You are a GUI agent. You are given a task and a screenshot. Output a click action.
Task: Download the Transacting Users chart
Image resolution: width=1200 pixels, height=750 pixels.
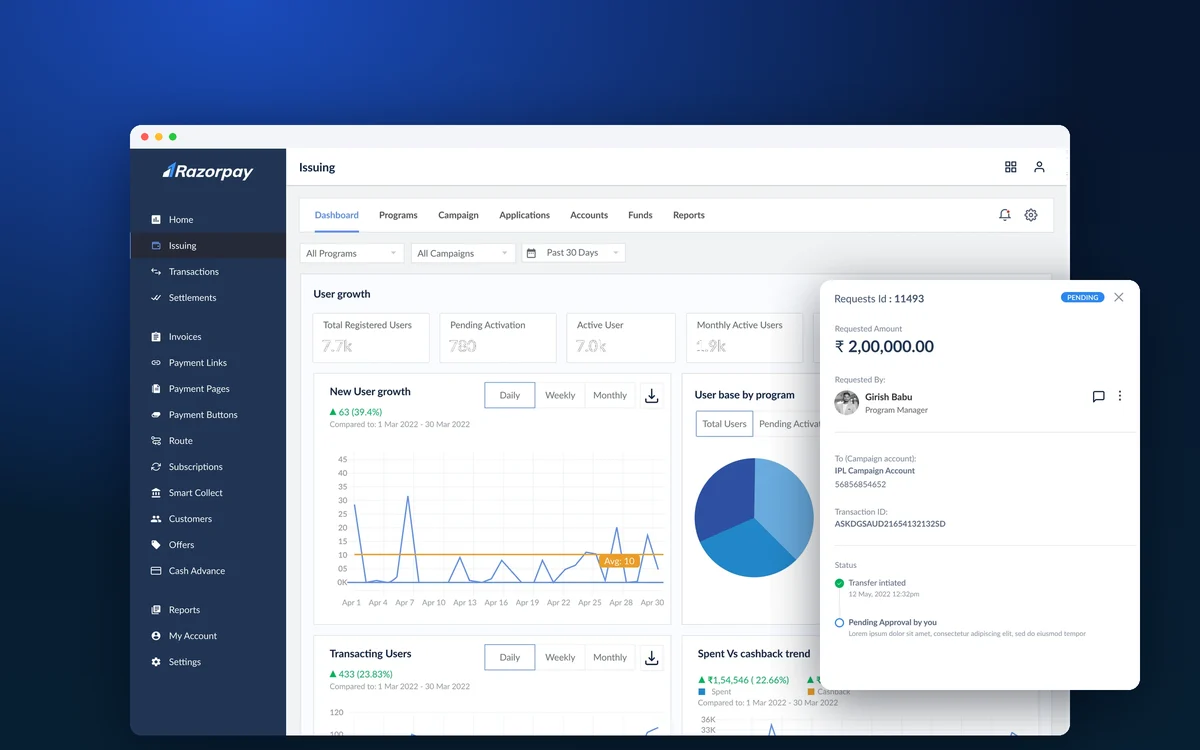[652, 658]
